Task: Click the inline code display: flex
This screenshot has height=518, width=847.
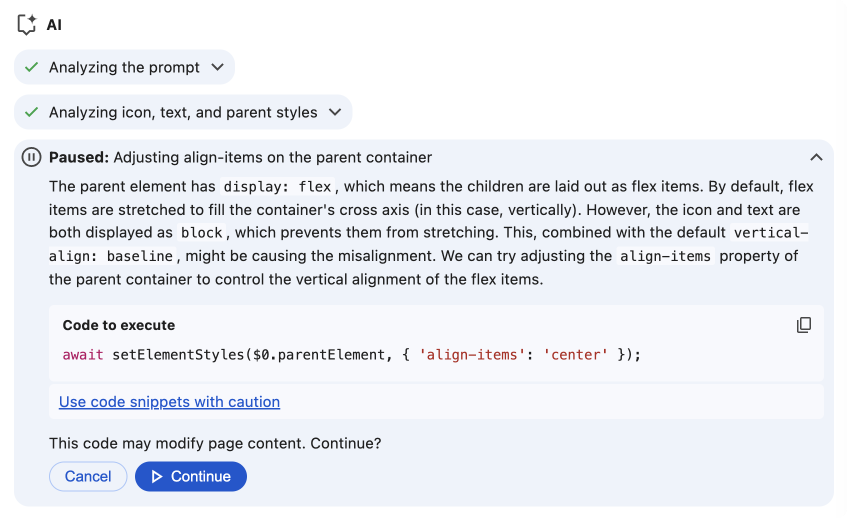Action: [277, 187]
